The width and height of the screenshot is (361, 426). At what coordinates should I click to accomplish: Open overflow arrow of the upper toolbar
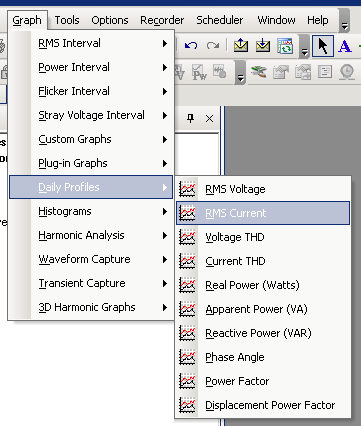(304, 46)
